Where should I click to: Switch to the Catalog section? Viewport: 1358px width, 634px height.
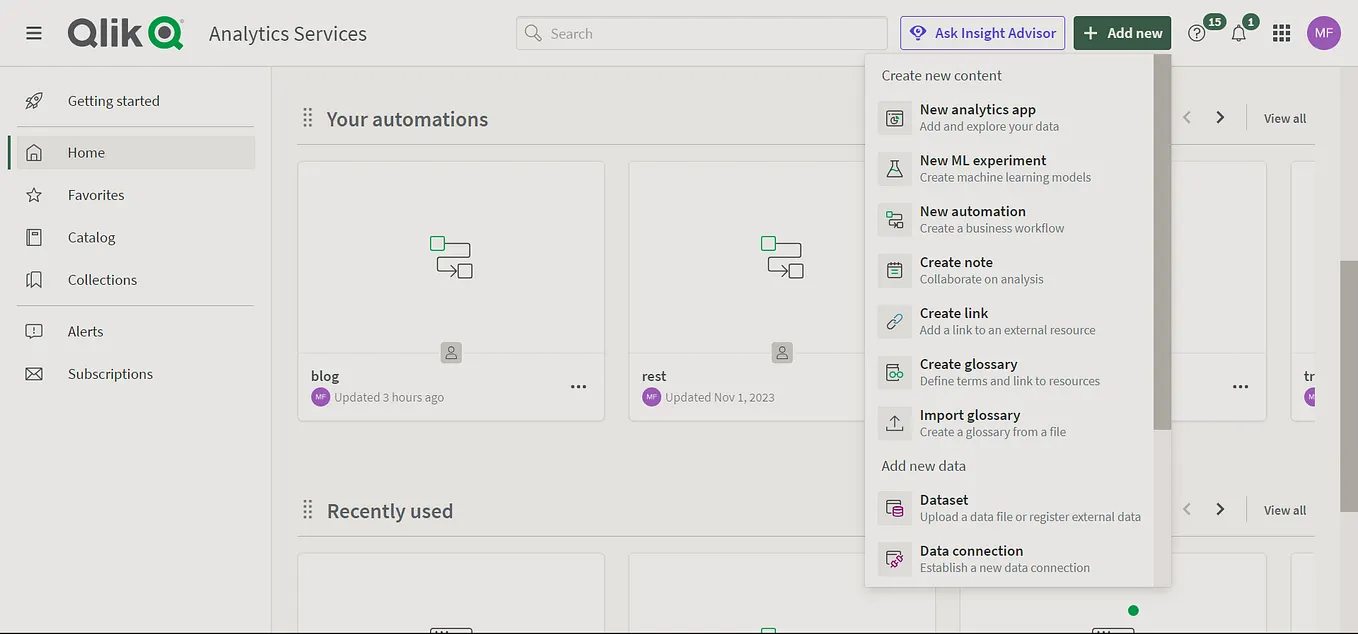pos(91,237)
